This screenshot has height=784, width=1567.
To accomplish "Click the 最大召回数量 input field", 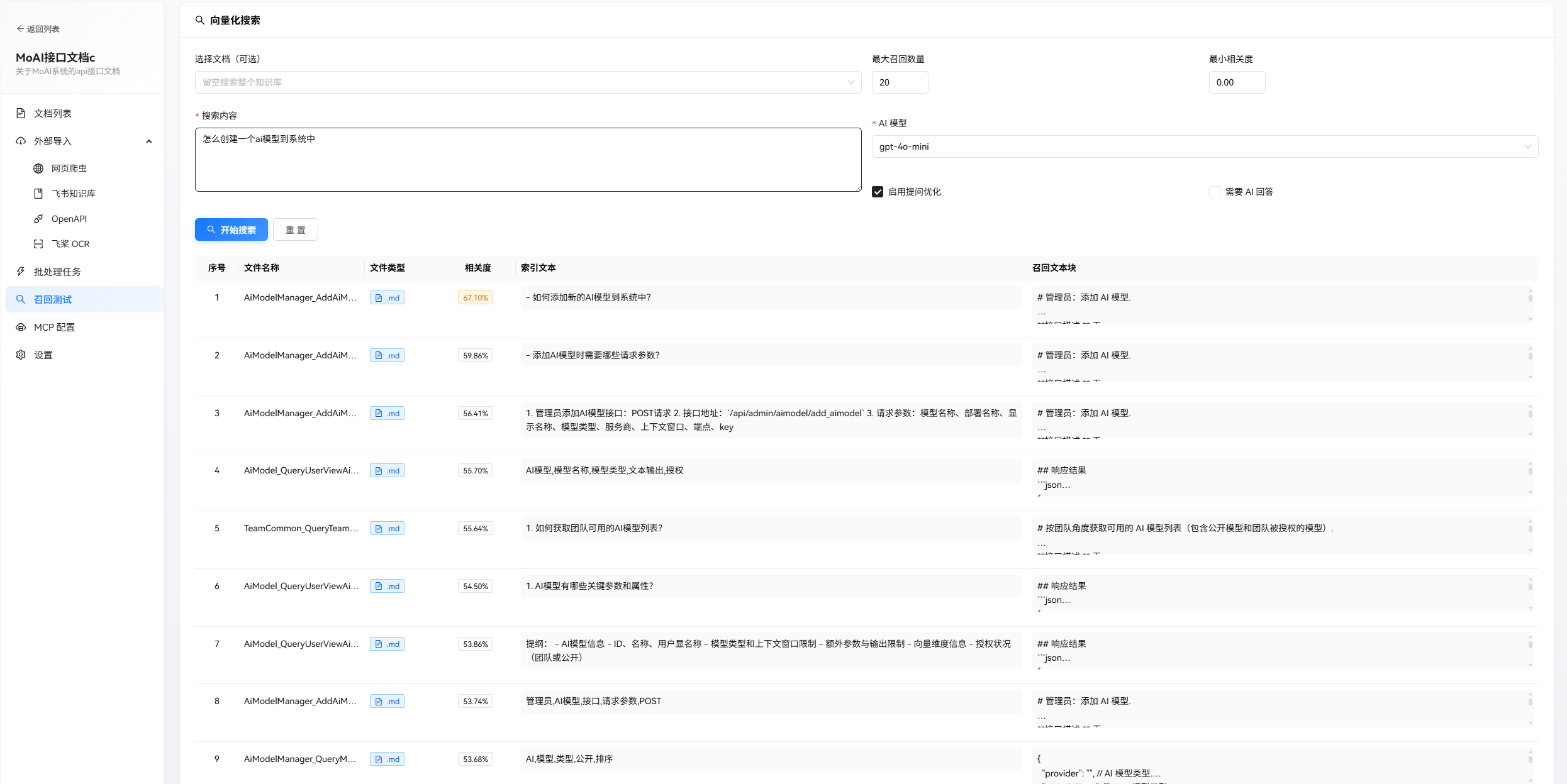I will tap(899, 82).
